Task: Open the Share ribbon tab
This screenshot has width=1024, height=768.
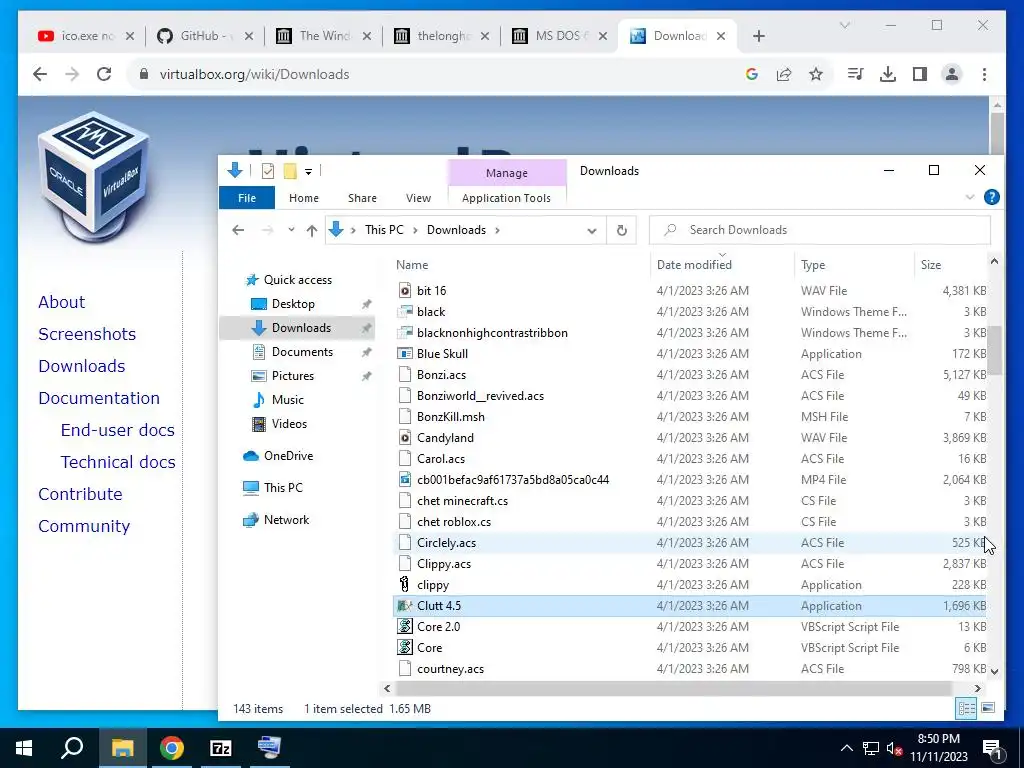Action: point(362,198)
